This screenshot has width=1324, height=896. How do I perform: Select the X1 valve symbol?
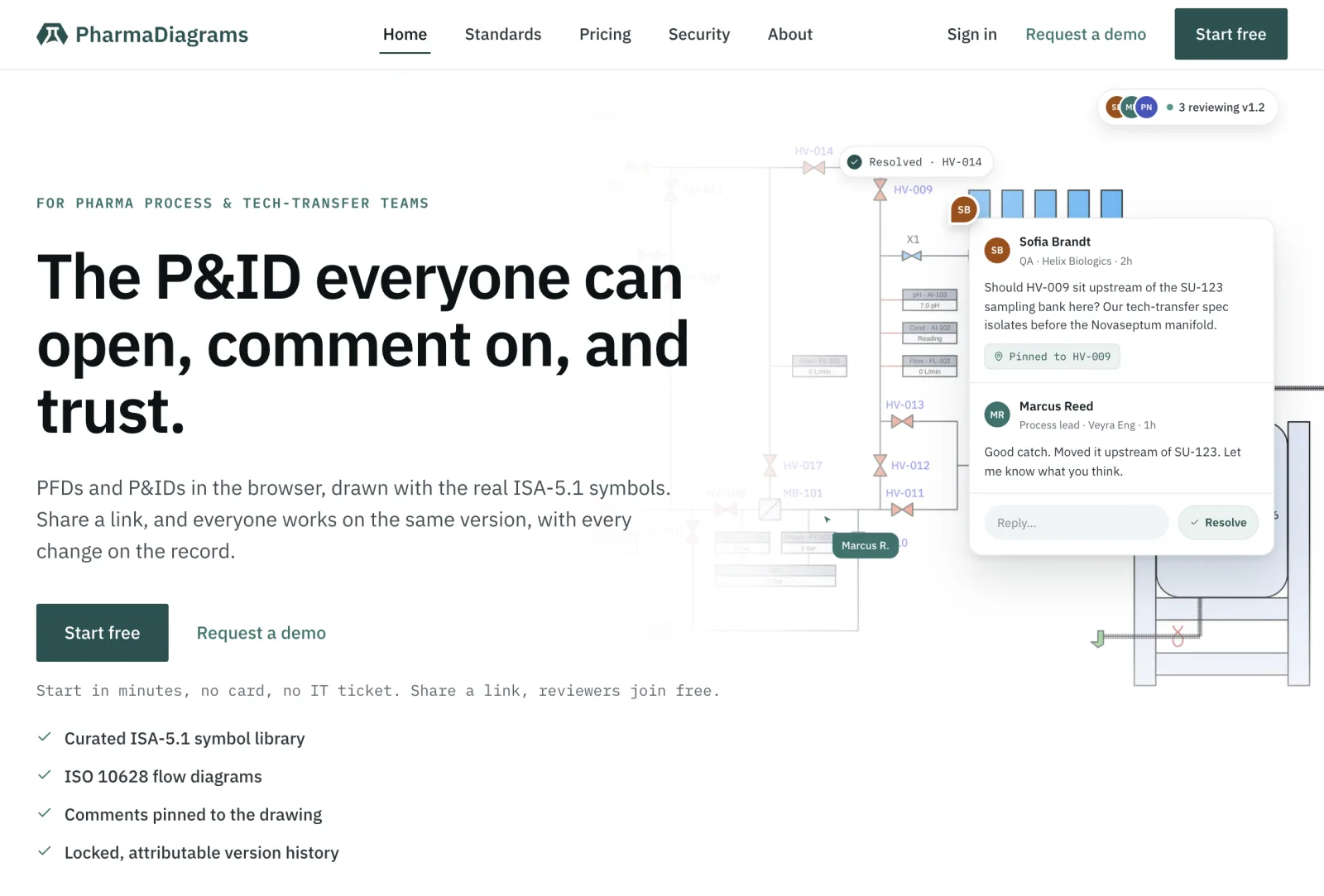click(912, 256)
